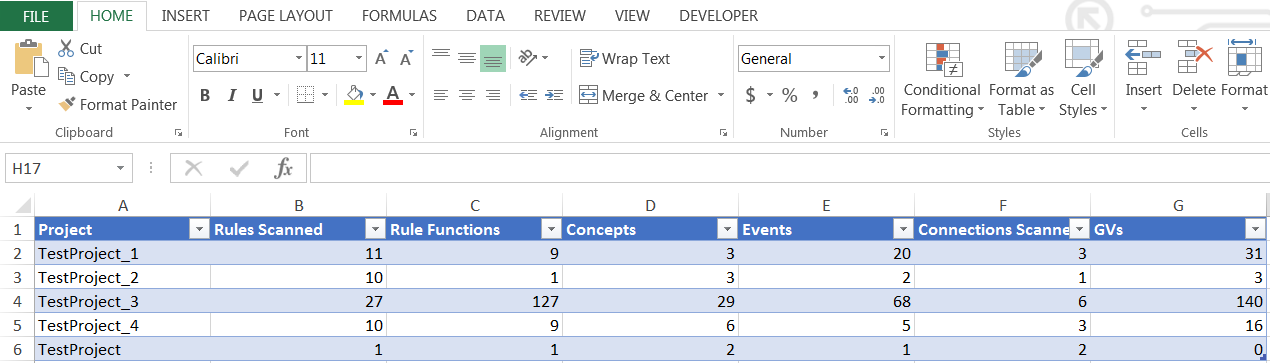Open the Merge & Center dropdown arrow
The width and height of the screenshot is (1270, 363).
[720, 96]
